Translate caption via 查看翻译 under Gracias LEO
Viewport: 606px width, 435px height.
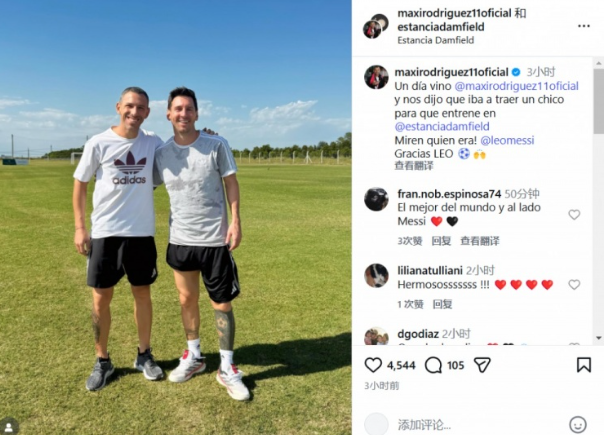414,166
